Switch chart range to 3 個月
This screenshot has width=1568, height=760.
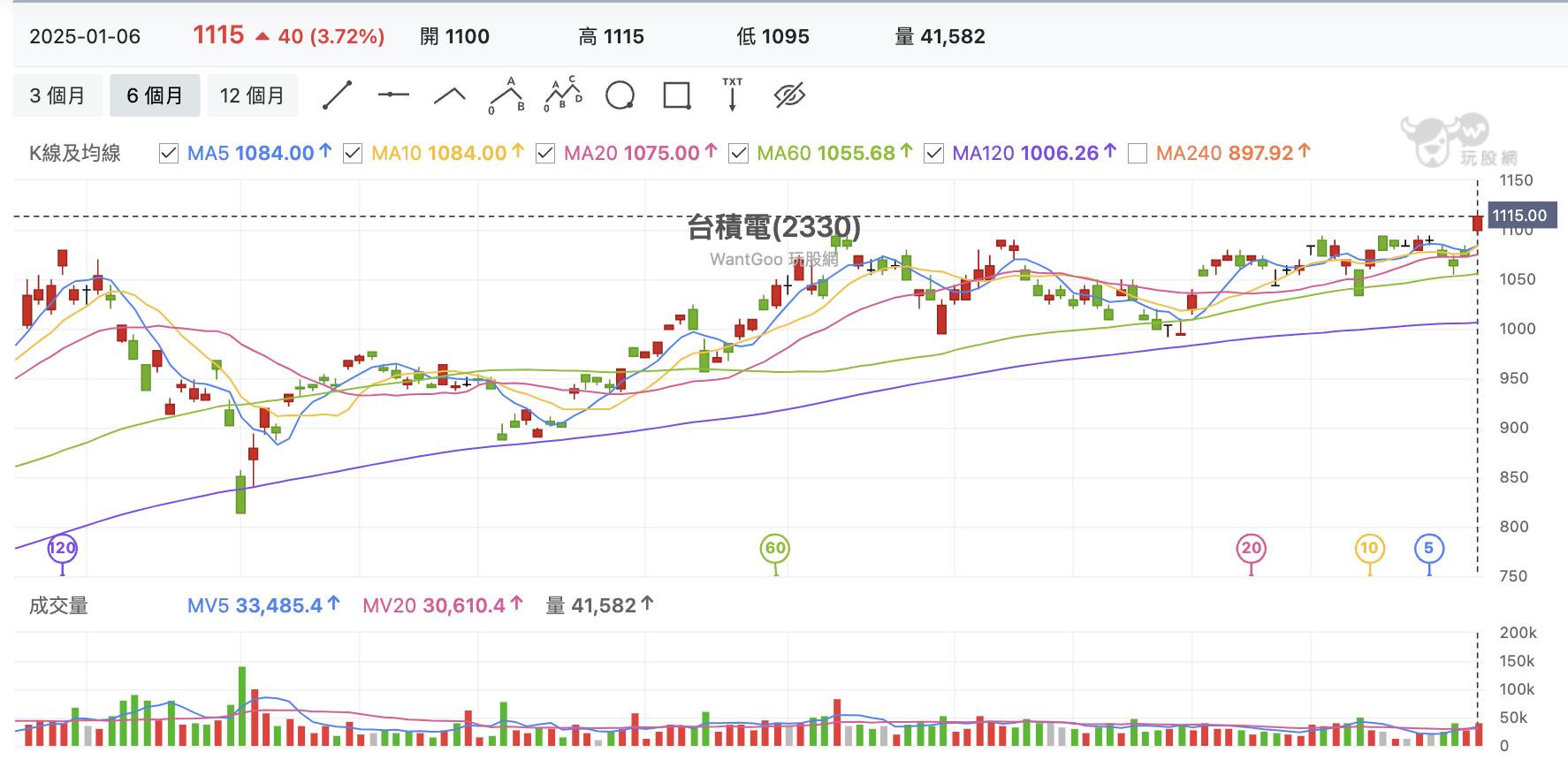[x=57, y=95]
